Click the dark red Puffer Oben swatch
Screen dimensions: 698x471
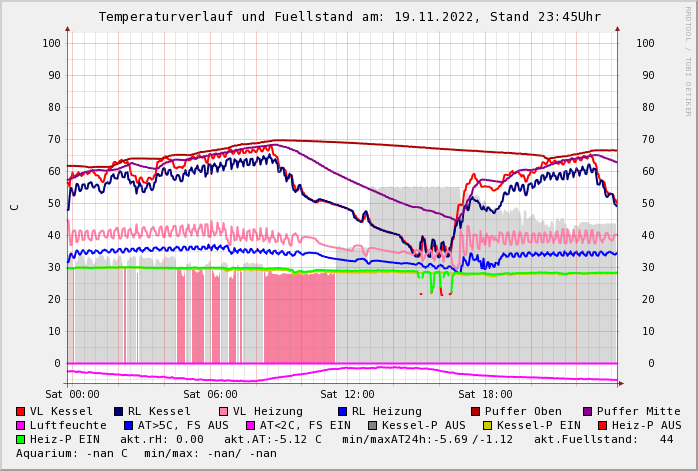pos(476,411)
